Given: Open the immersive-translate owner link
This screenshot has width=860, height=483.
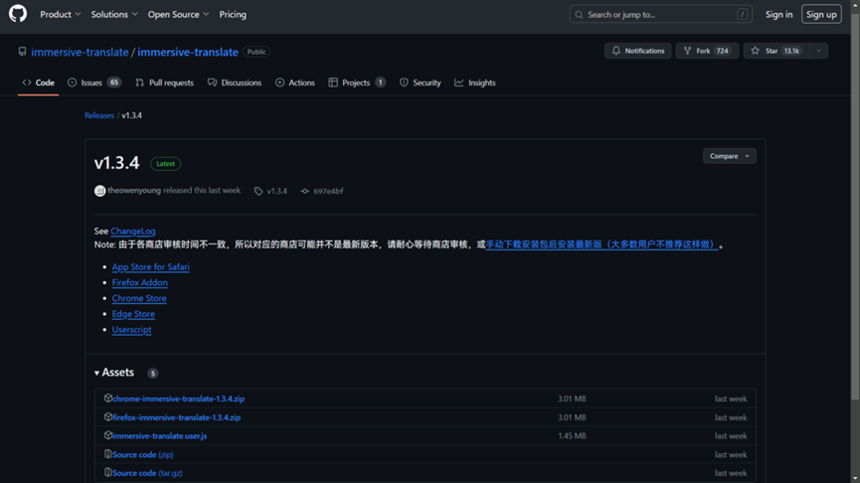Looking at the screenshot, I should [80, 52].
